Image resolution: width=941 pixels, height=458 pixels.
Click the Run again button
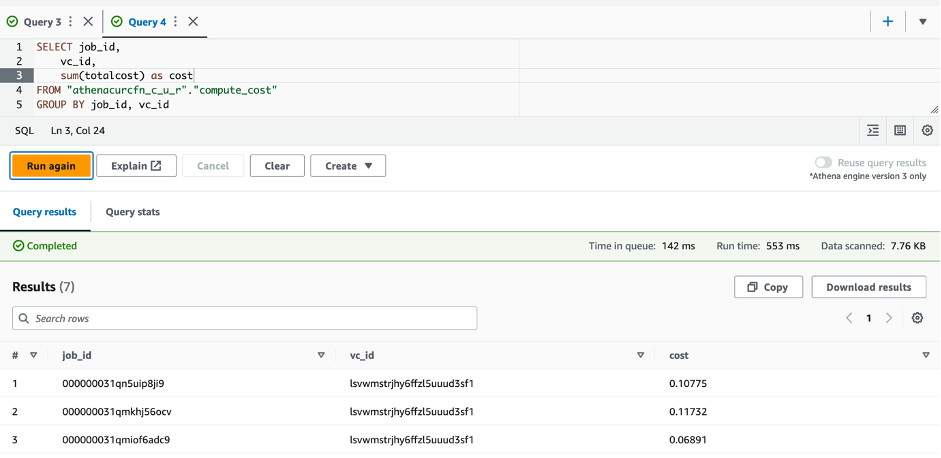(51, 166)
